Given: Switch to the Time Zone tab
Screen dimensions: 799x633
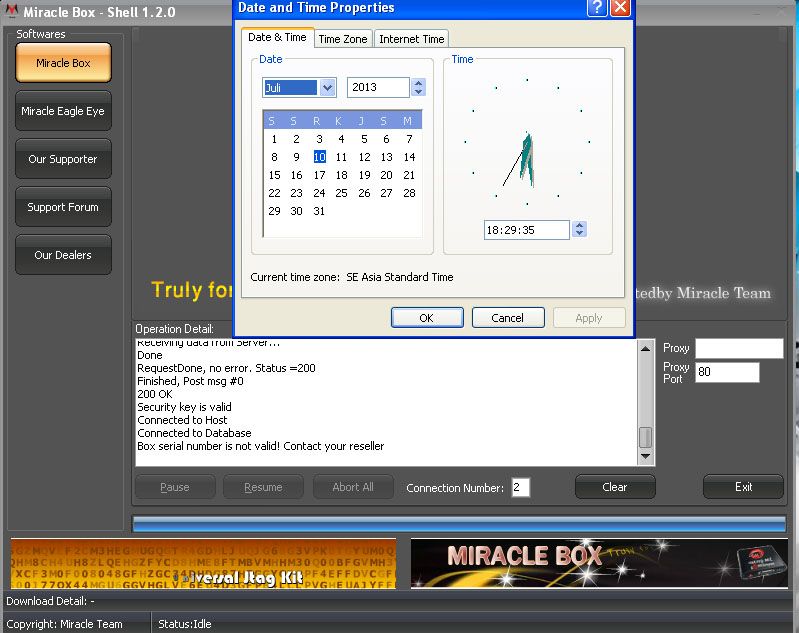Looking at the screenshot, I should click(x=343, y=39).
